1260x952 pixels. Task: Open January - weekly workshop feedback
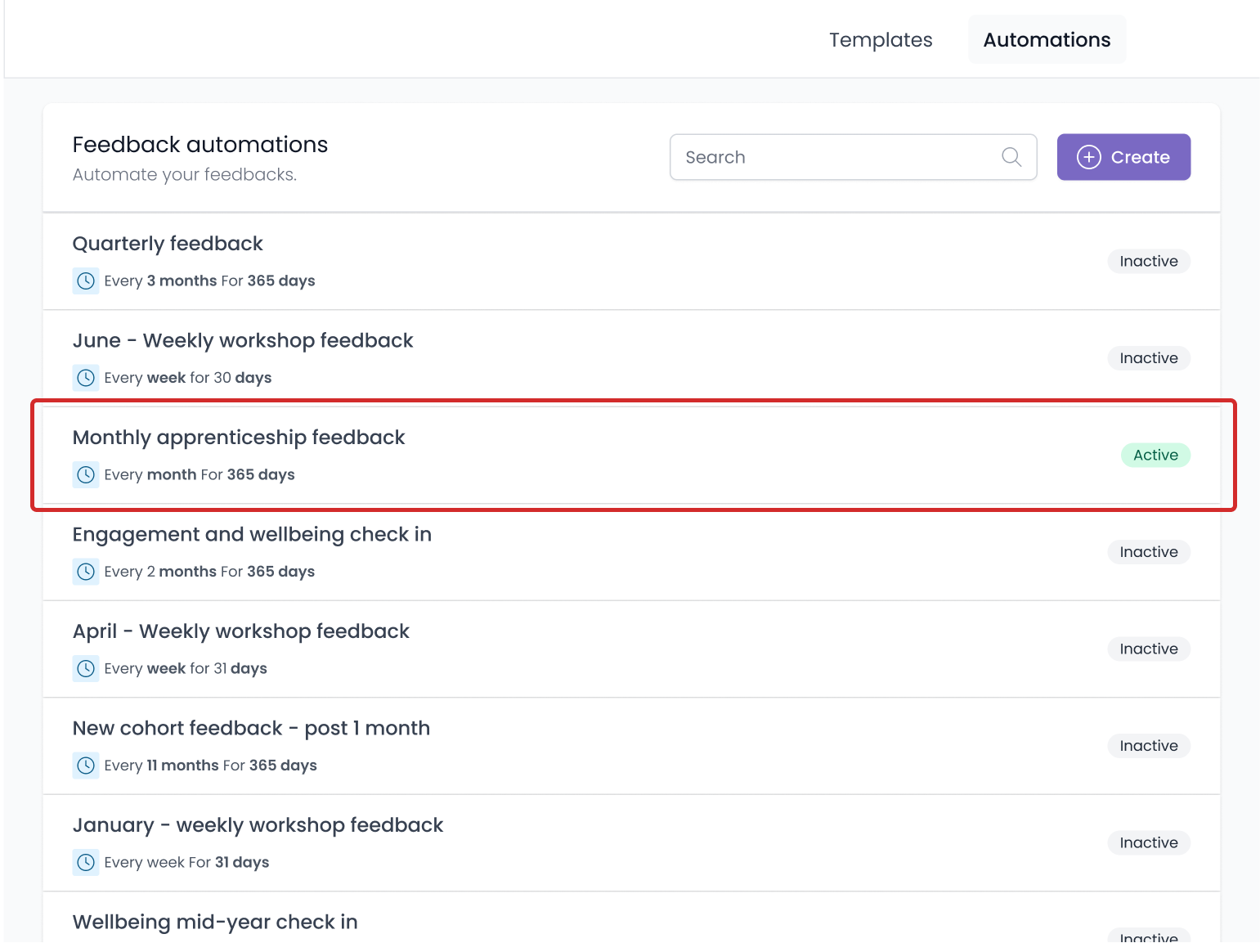click(x=258, y=825)
